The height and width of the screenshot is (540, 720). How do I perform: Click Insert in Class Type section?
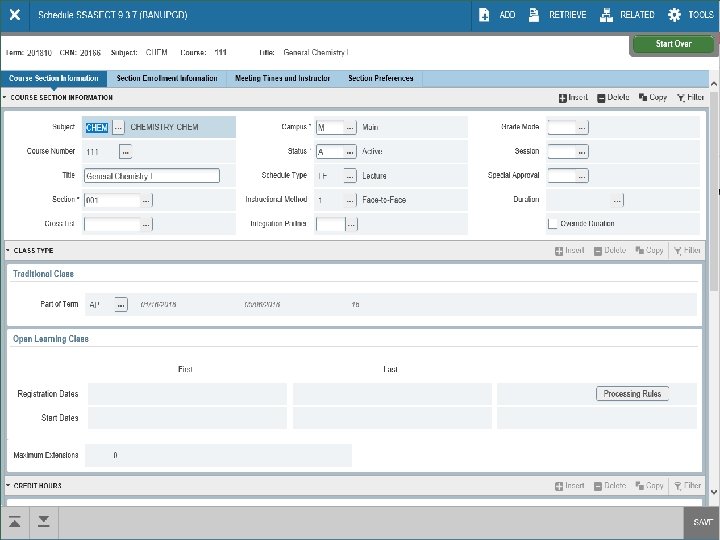[x=570, y=251]
